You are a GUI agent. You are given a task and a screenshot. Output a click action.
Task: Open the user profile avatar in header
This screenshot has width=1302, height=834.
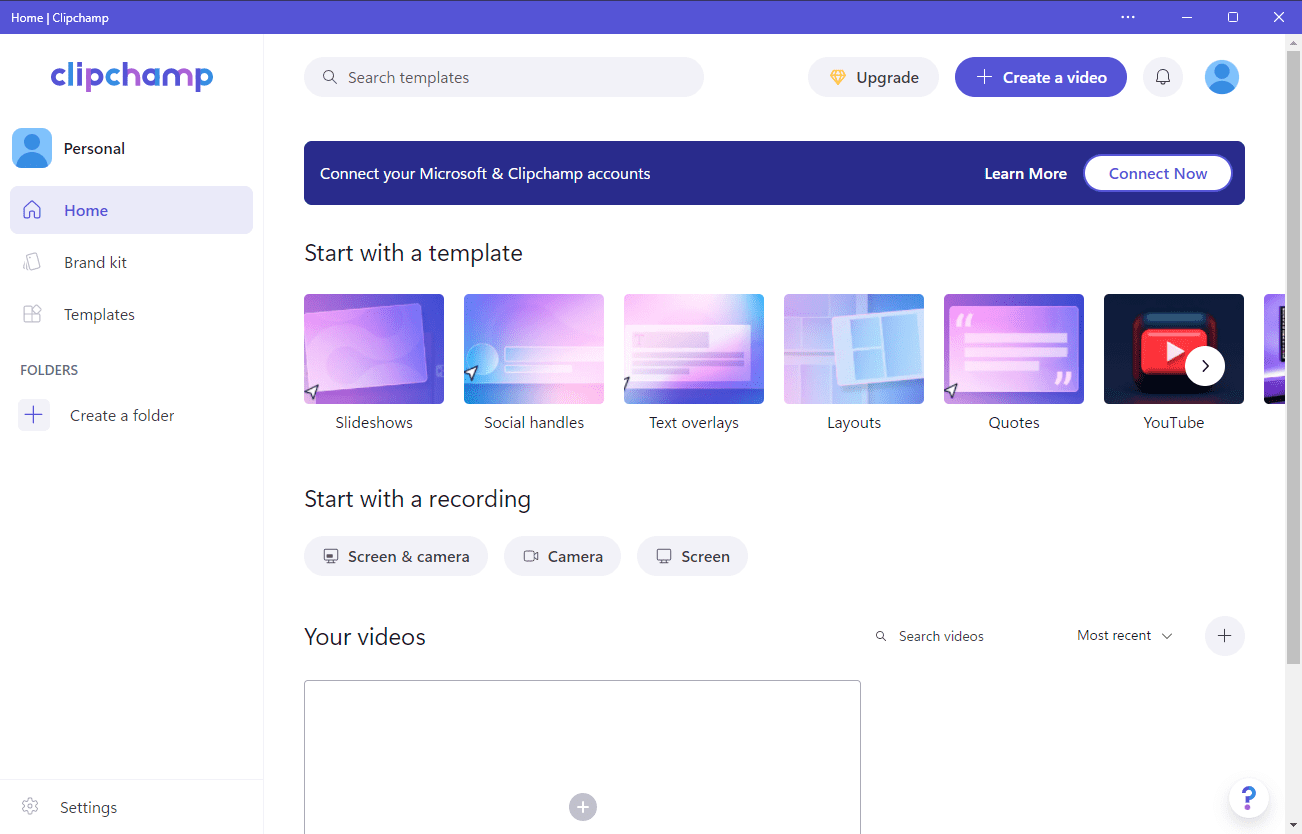1221,77
